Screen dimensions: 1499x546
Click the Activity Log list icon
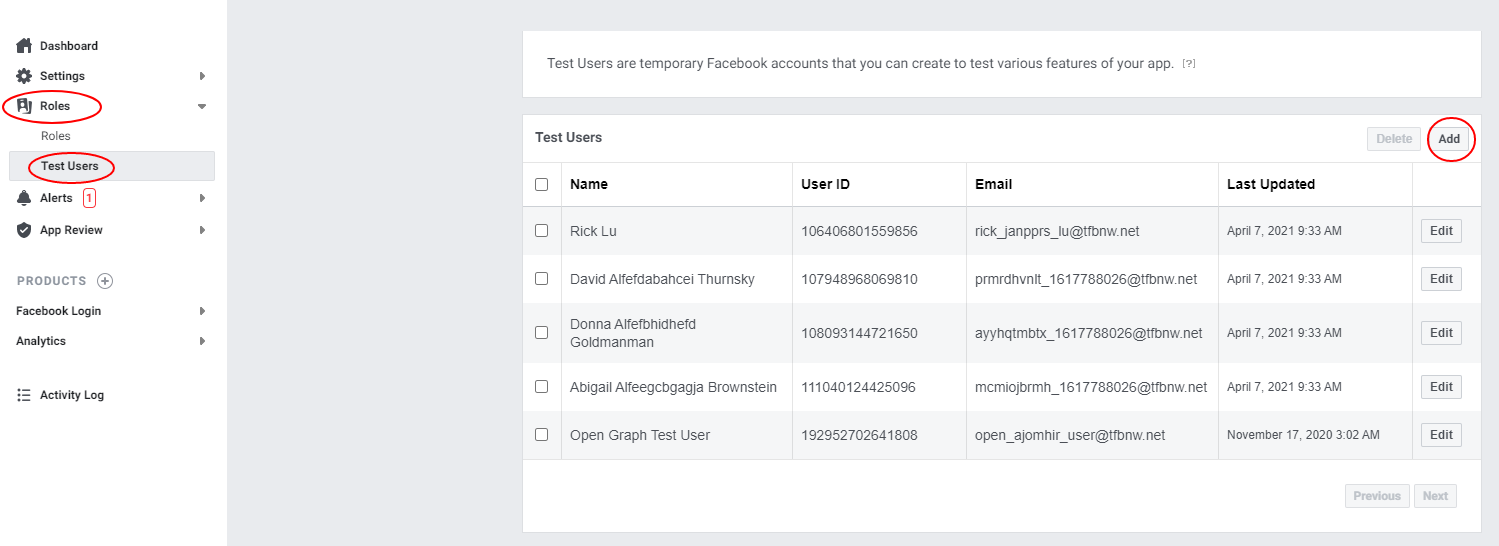tap(24, 395)
